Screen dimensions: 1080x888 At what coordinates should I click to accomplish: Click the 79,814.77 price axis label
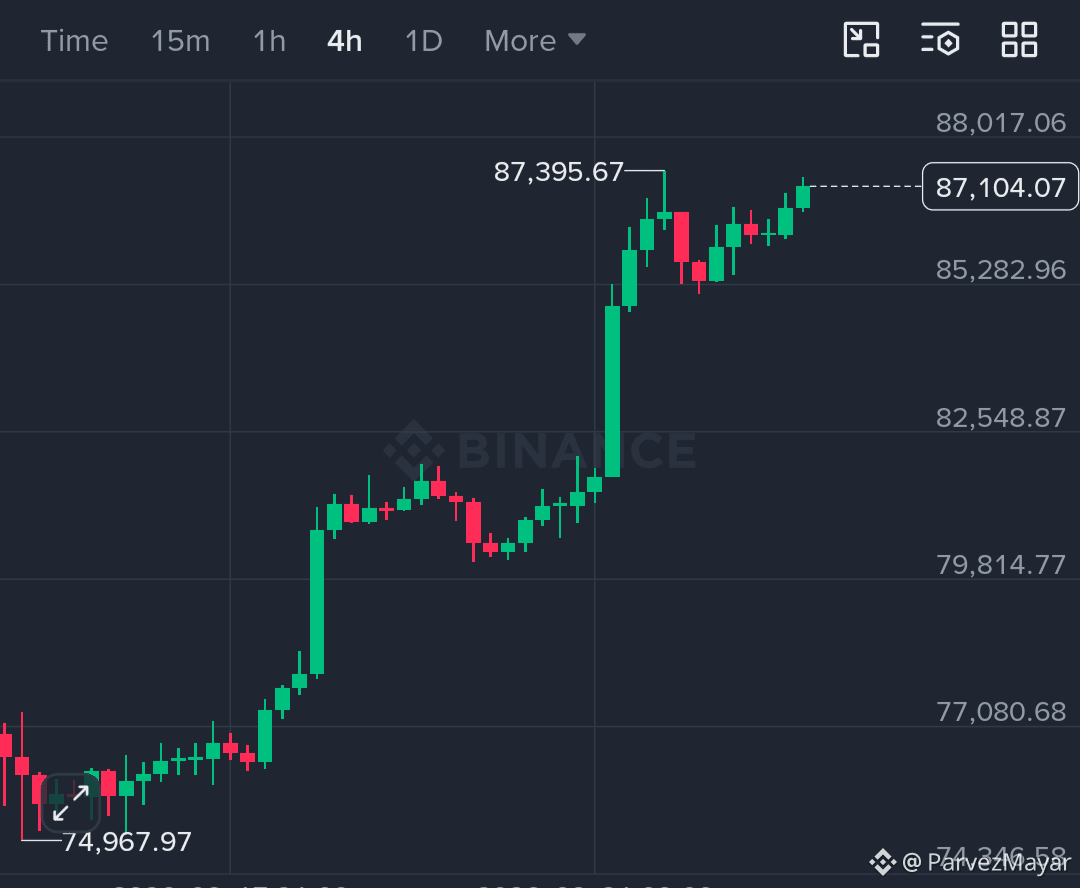coord(1000,565)
